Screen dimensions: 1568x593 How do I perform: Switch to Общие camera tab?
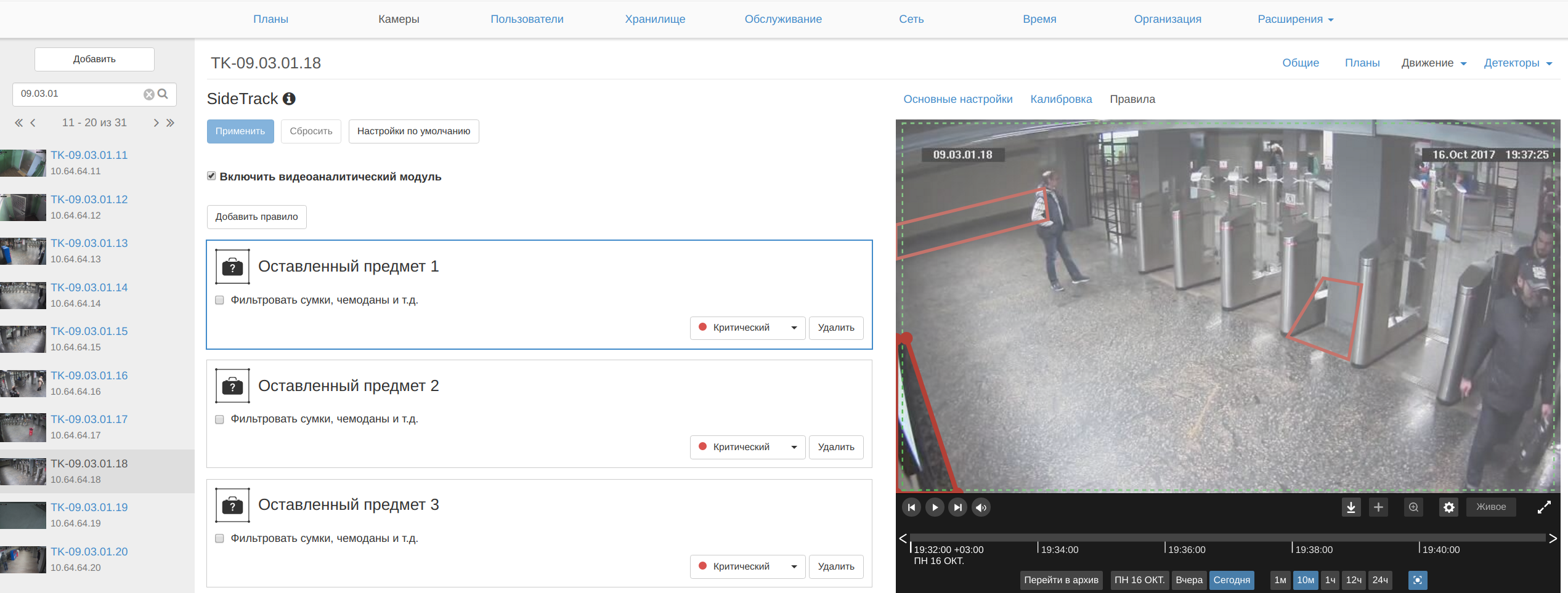[x=1301, y=63]
